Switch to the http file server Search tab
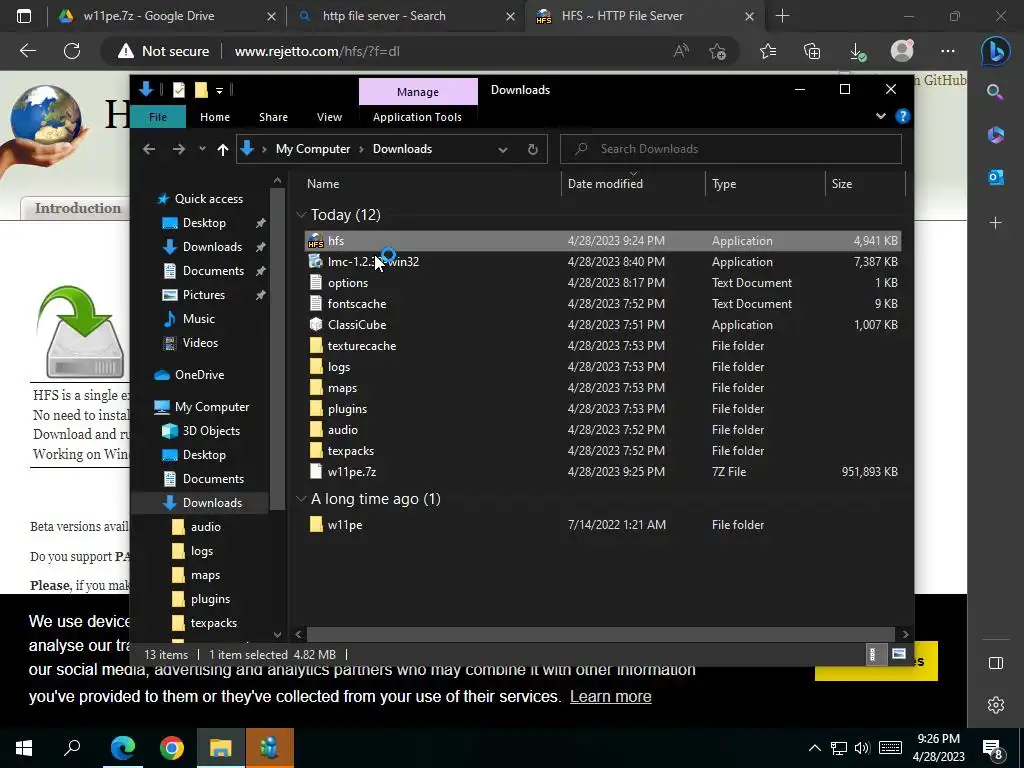This screenshot has height=768, width=1024. (x=405, y=16)
